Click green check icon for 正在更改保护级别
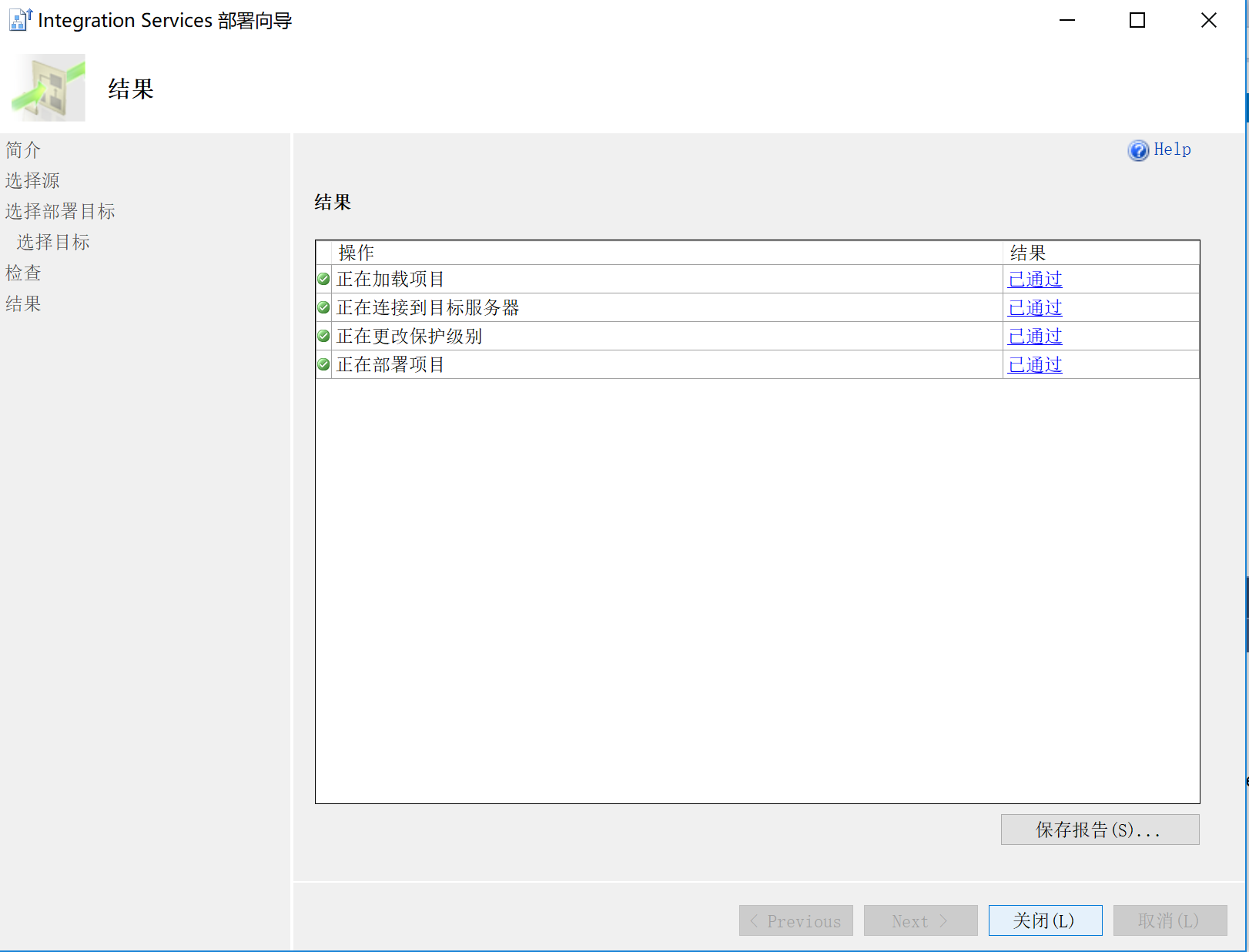Image resolution: width=1249 pixels, height=952 pixels. 324,336
